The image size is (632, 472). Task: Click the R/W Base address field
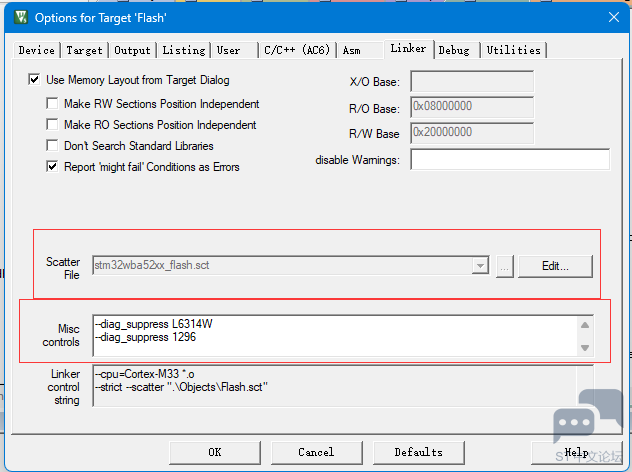click(x=472, y=133)
